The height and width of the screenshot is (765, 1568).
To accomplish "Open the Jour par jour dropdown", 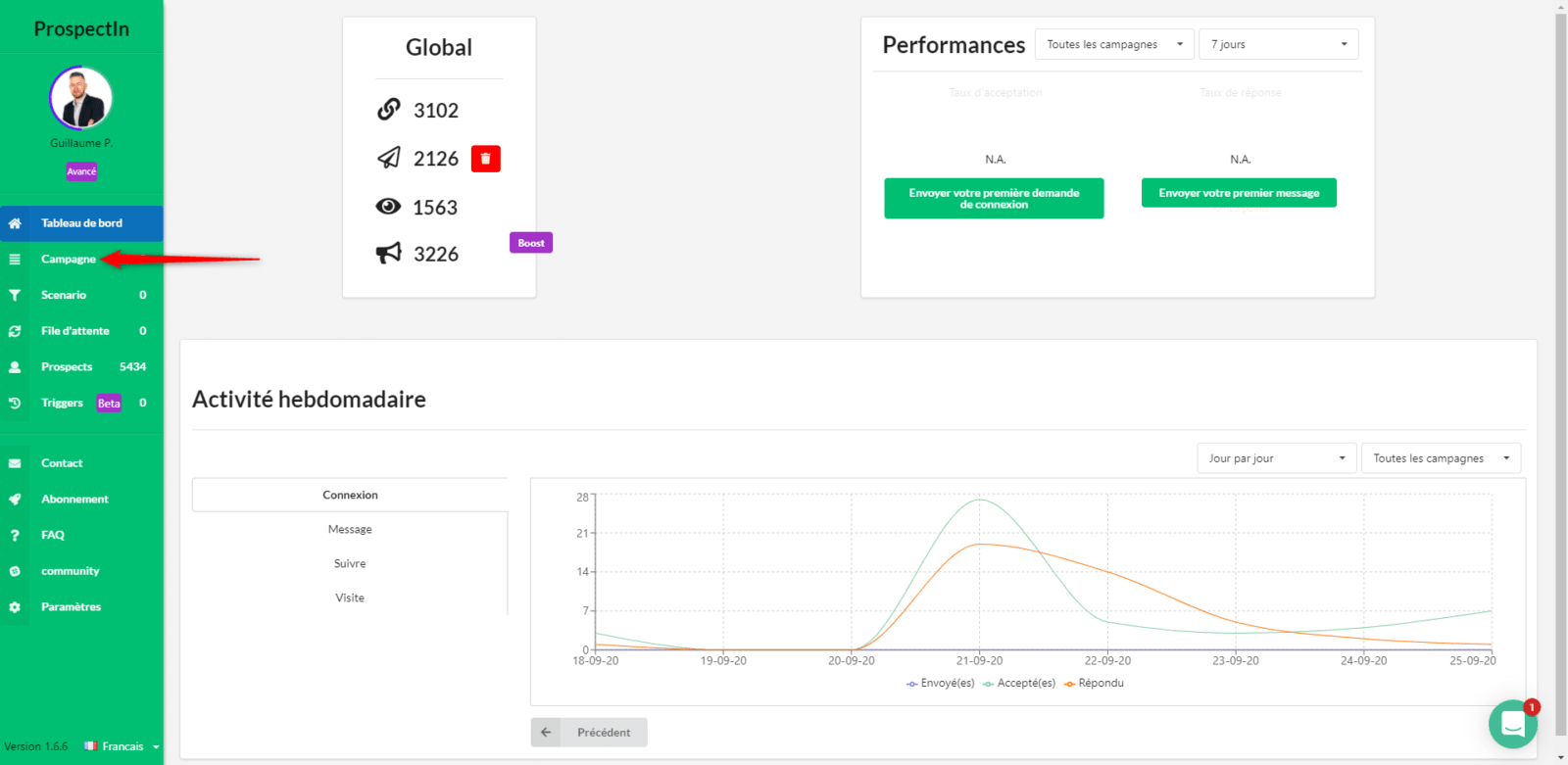I will [x=1277, y=458].
